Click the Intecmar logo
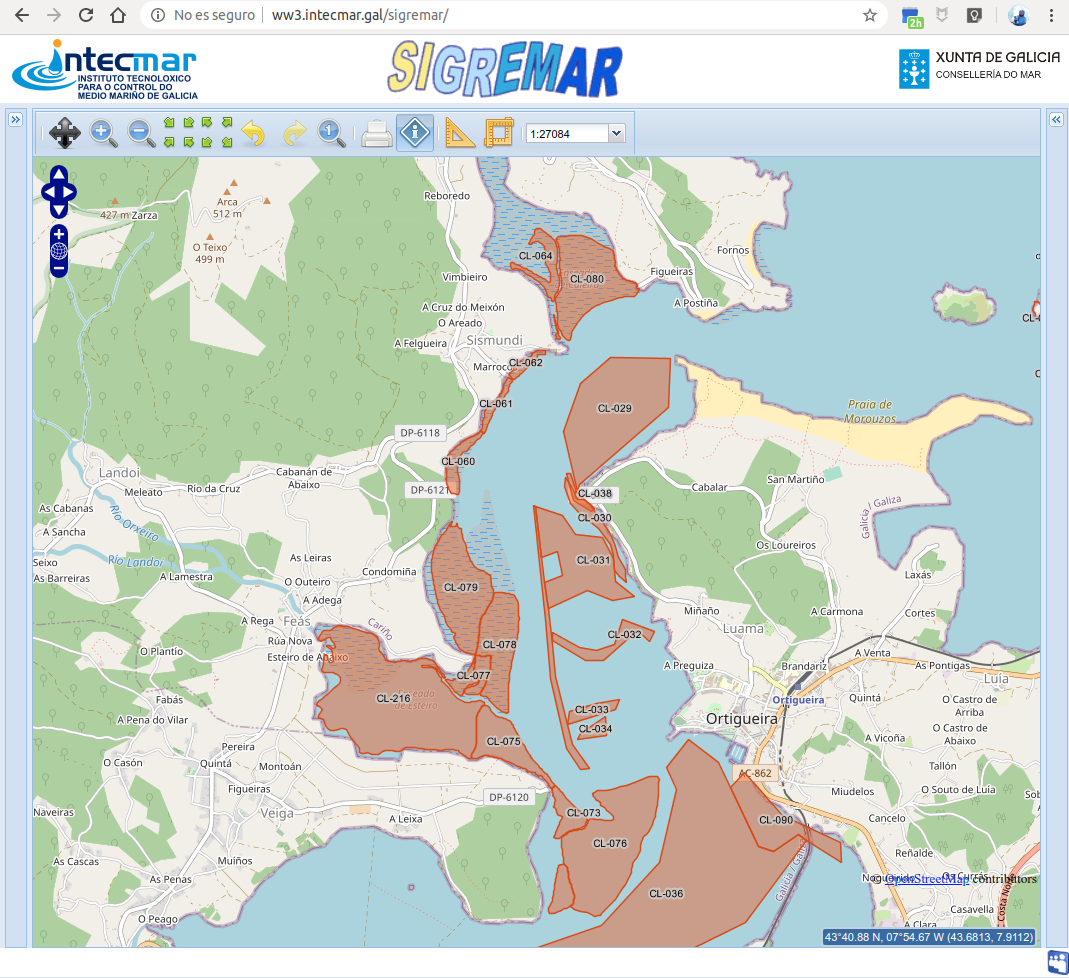Image resolution: width=1069 pixels, height=978 pixels. 105,70
